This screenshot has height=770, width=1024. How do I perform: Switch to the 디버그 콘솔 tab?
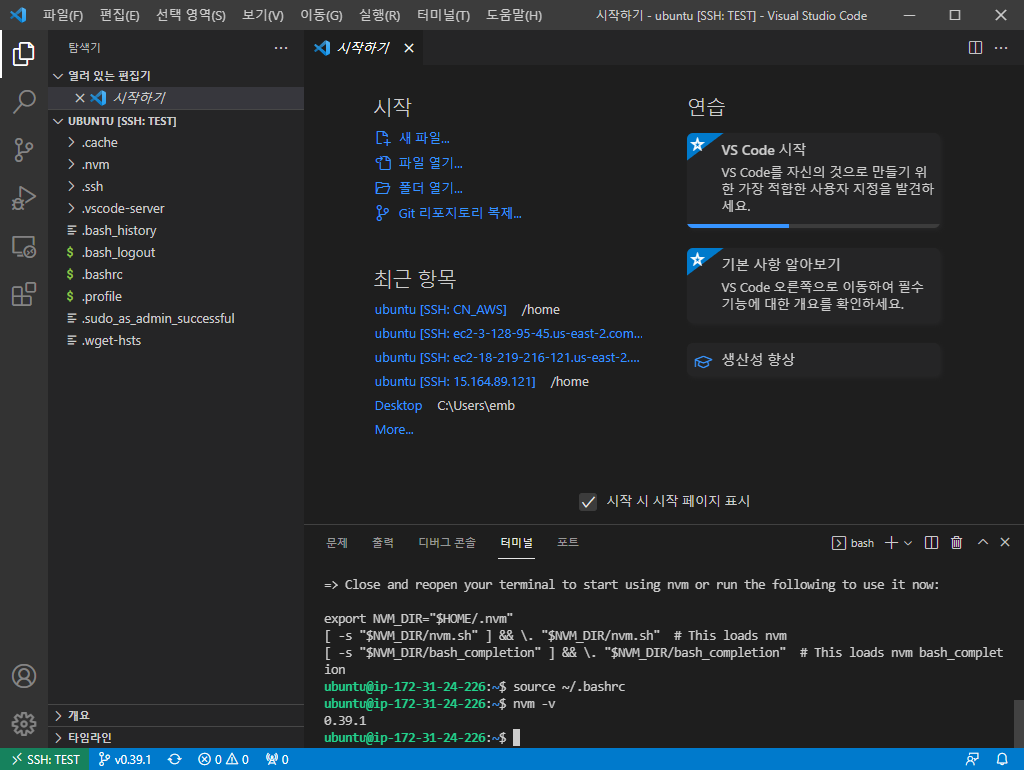pos(447,543)
